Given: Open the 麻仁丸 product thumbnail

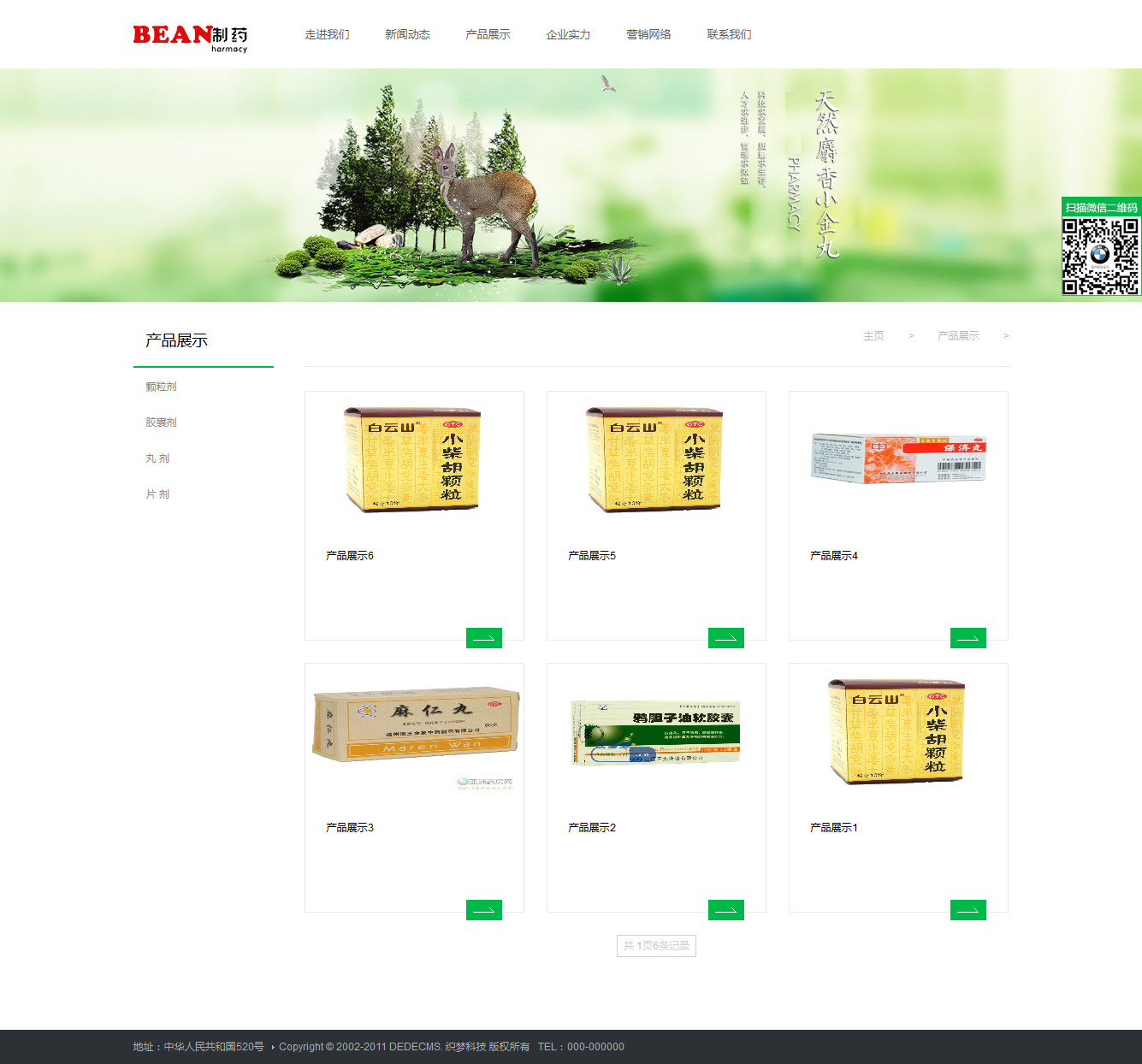Looking at the screenshot, I should [415, 725].
